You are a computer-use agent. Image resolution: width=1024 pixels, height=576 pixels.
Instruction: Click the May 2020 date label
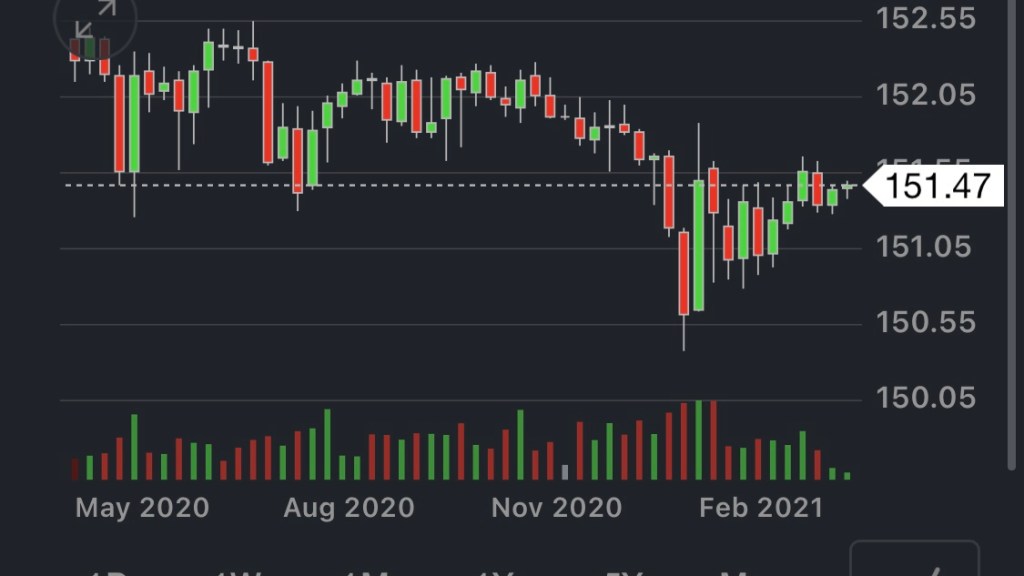(142, 507)
